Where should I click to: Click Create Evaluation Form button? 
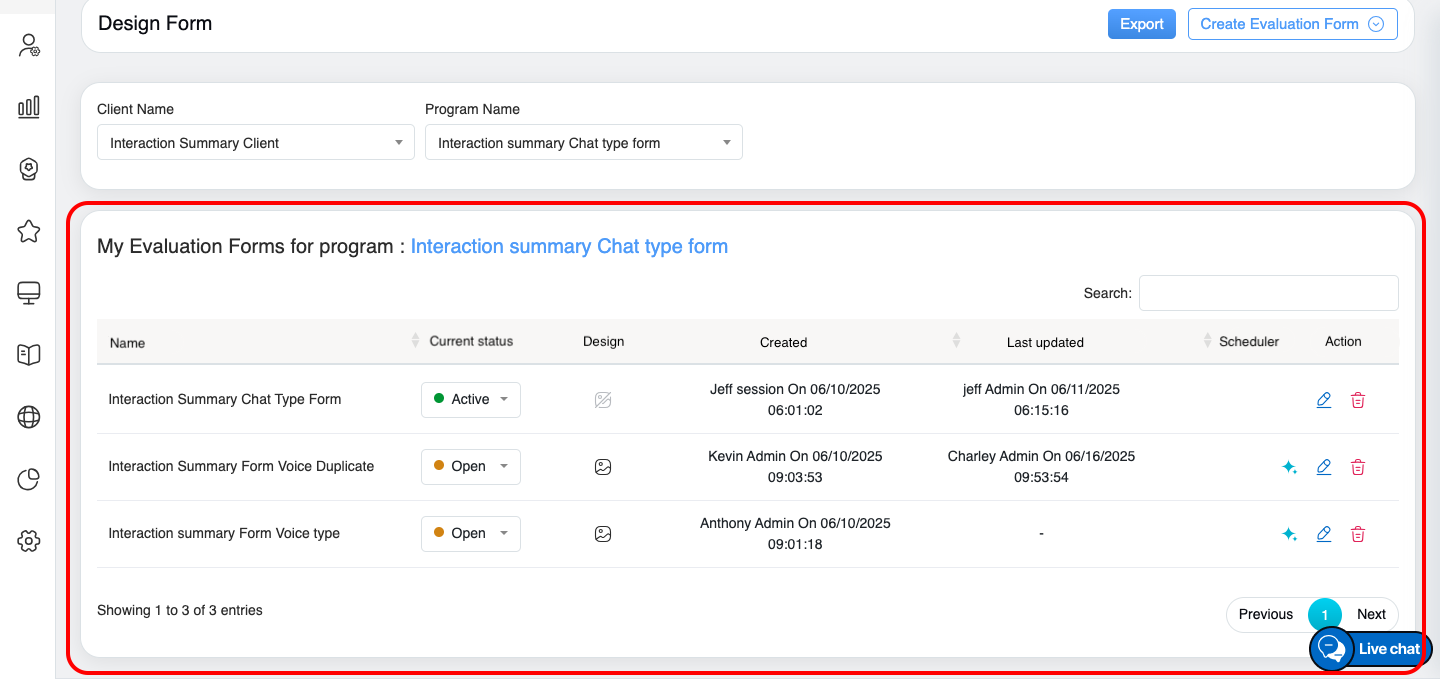pyautogui.click(x=1292, y=24)
